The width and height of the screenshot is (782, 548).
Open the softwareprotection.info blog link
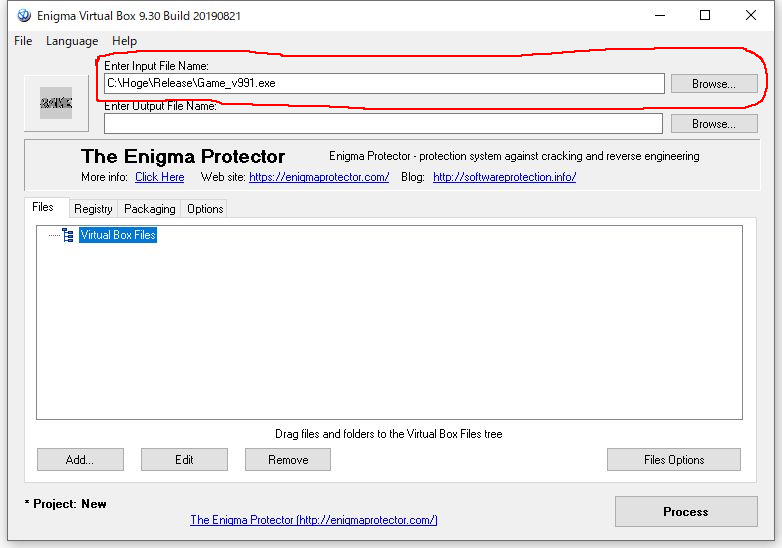(x=504, y=177)
